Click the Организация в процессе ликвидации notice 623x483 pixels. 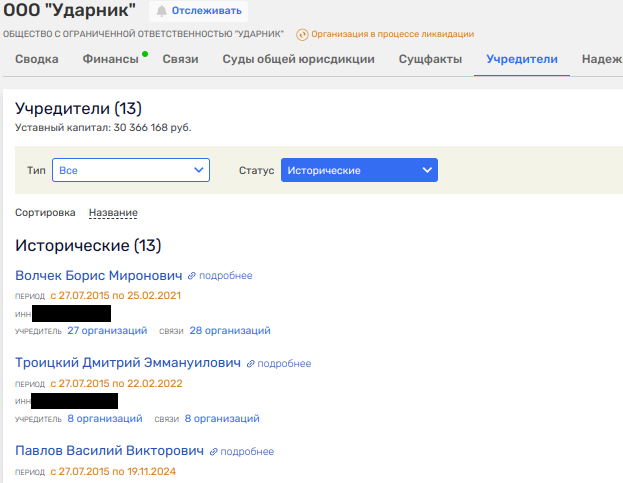point(393,34)
